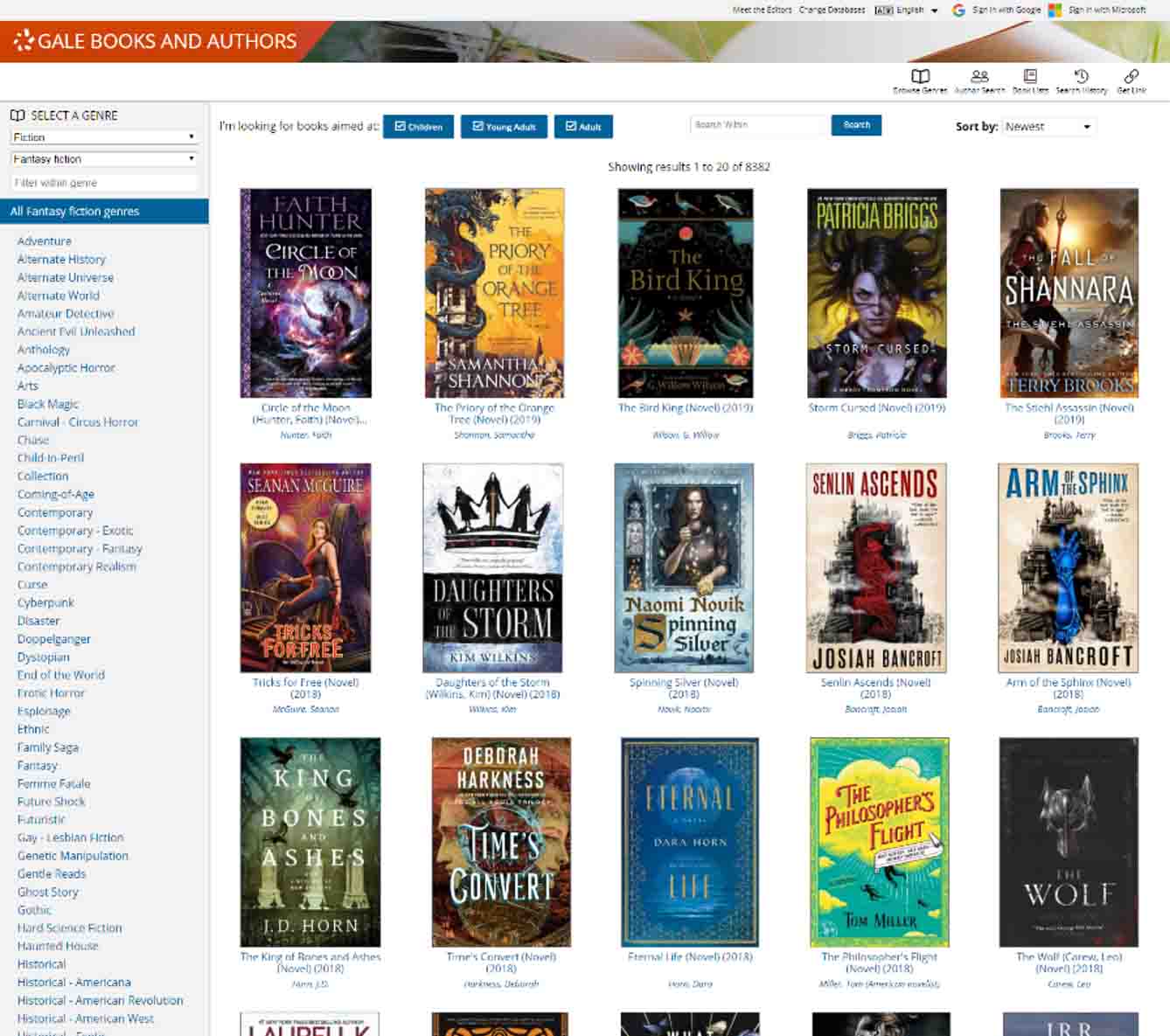The height and width of the screenshot is (1036, 1170).
Task: Select the Alternate History genre
Action: tap(61, 260)
